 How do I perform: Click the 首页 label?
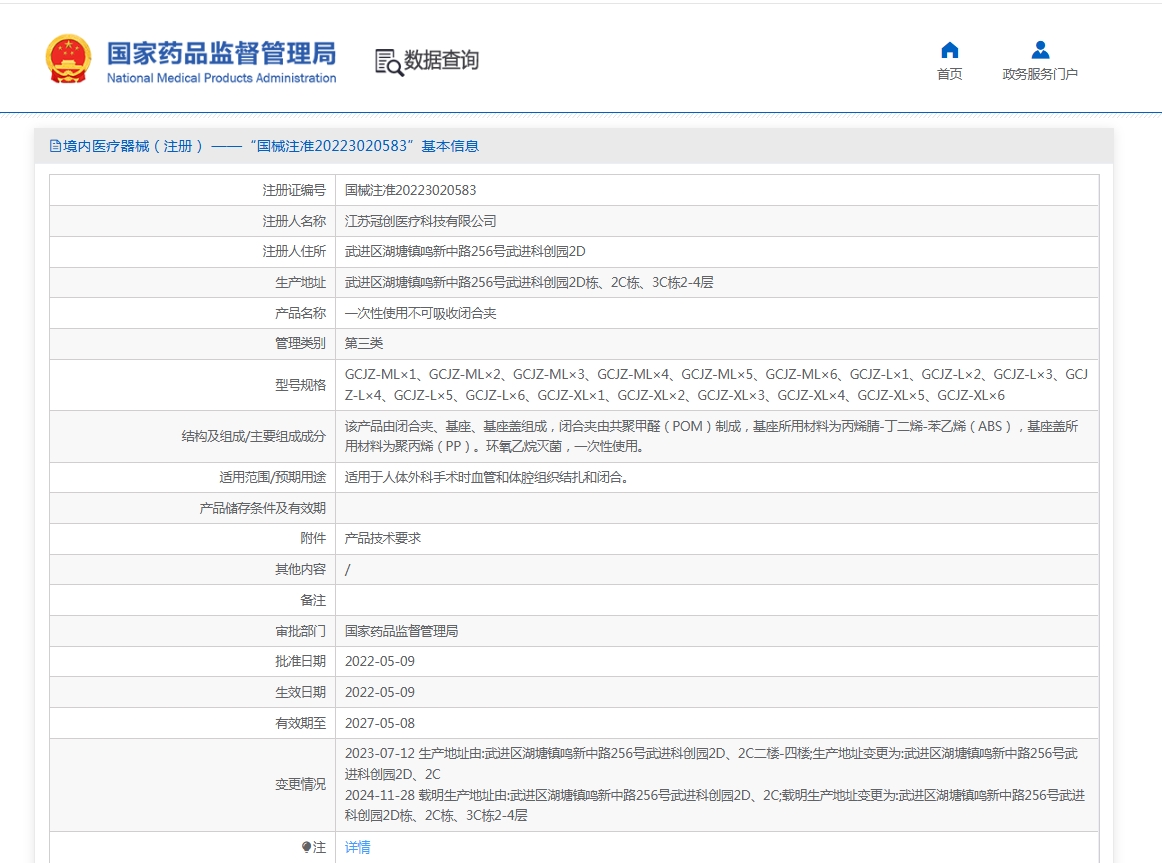(x=949, y=74)
